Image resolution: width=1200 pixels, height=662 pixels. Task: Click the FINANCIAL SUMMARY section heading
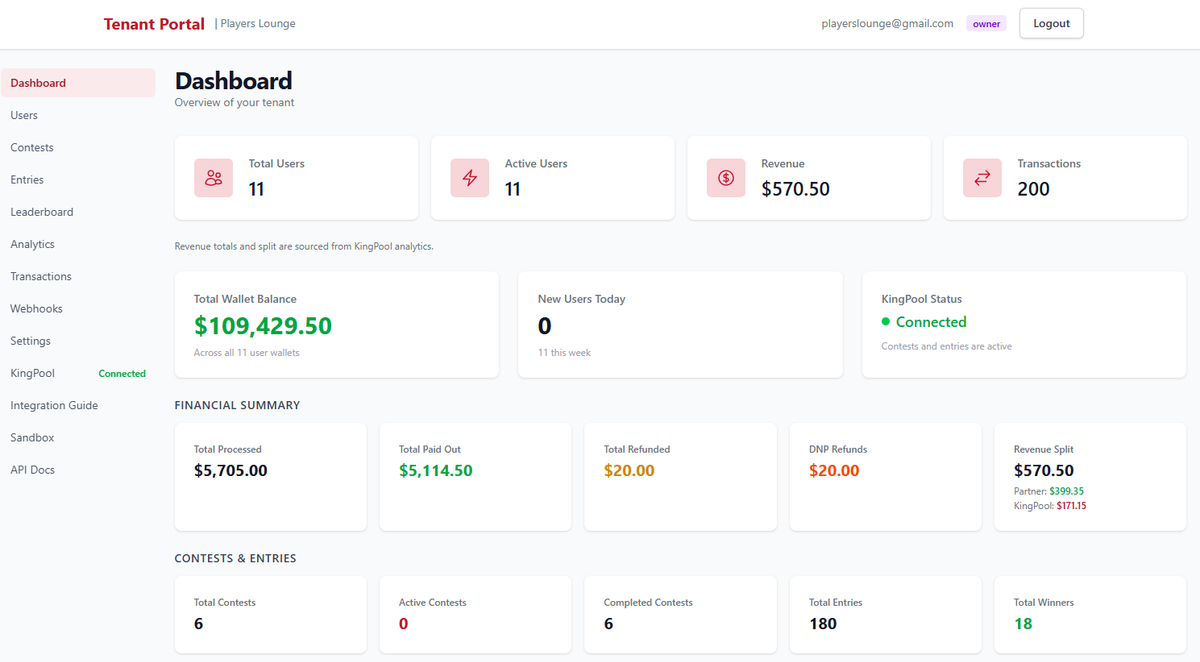(x=237, y=405)
